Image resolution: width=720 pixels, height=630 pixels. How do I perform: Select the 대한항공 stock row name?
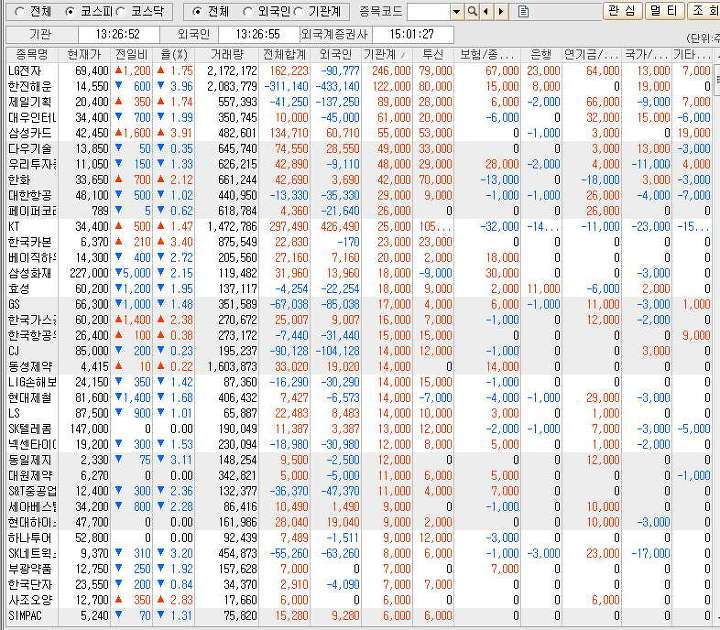click(x=32, y=196)
